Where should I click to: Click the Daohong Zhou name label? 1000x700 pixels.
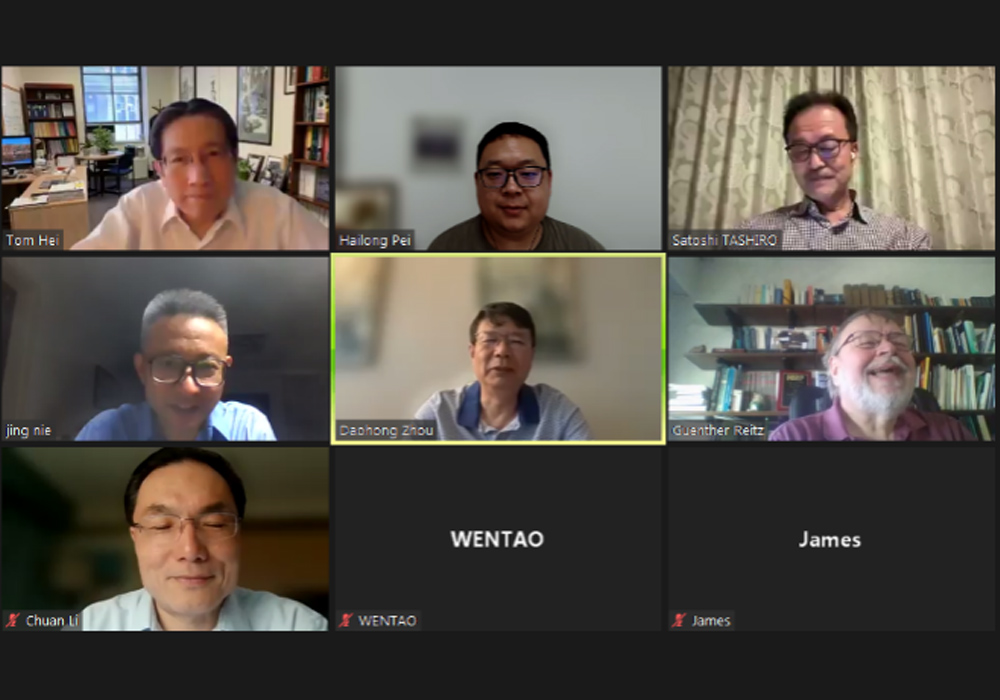pyautogui.click(x=386, y=430)
